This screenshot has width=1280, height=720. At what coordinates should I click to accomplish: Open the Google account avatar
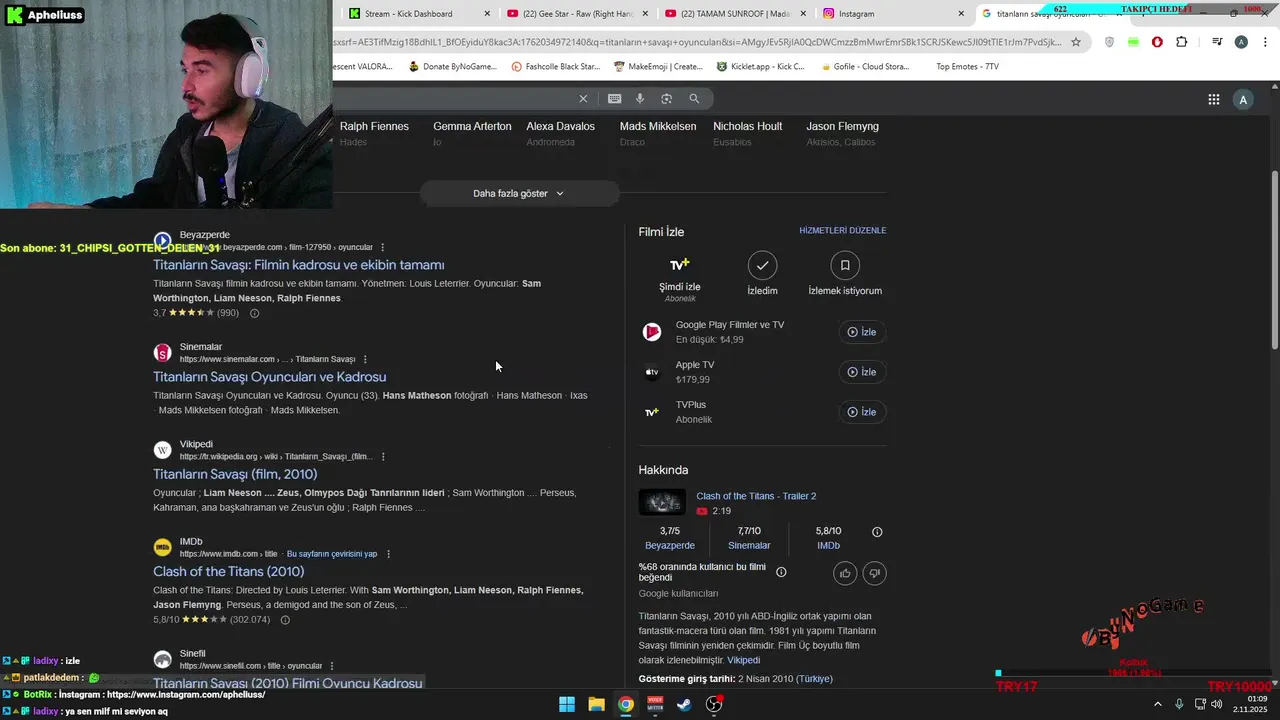point(1243,99)
